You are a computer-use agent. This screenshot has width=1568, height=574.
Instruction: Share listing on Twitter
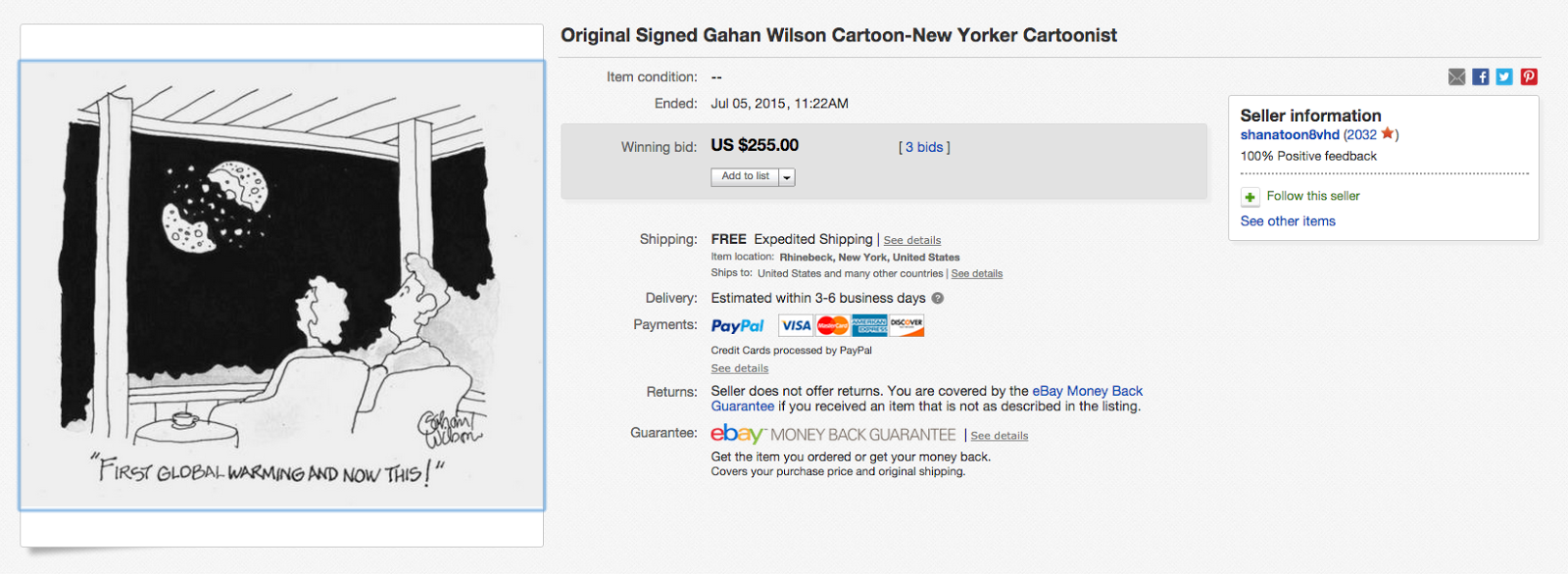pyautogui.click(x=1504, y=77)
